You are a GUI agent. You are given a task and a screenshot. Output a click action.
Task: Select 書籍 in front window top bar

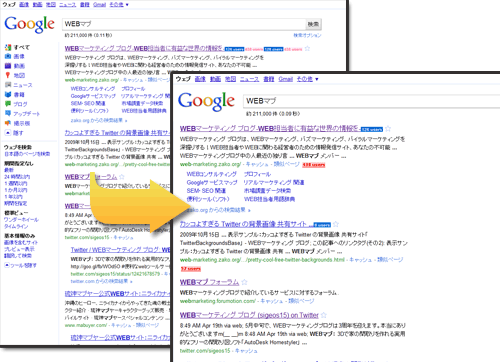point(269,79)
